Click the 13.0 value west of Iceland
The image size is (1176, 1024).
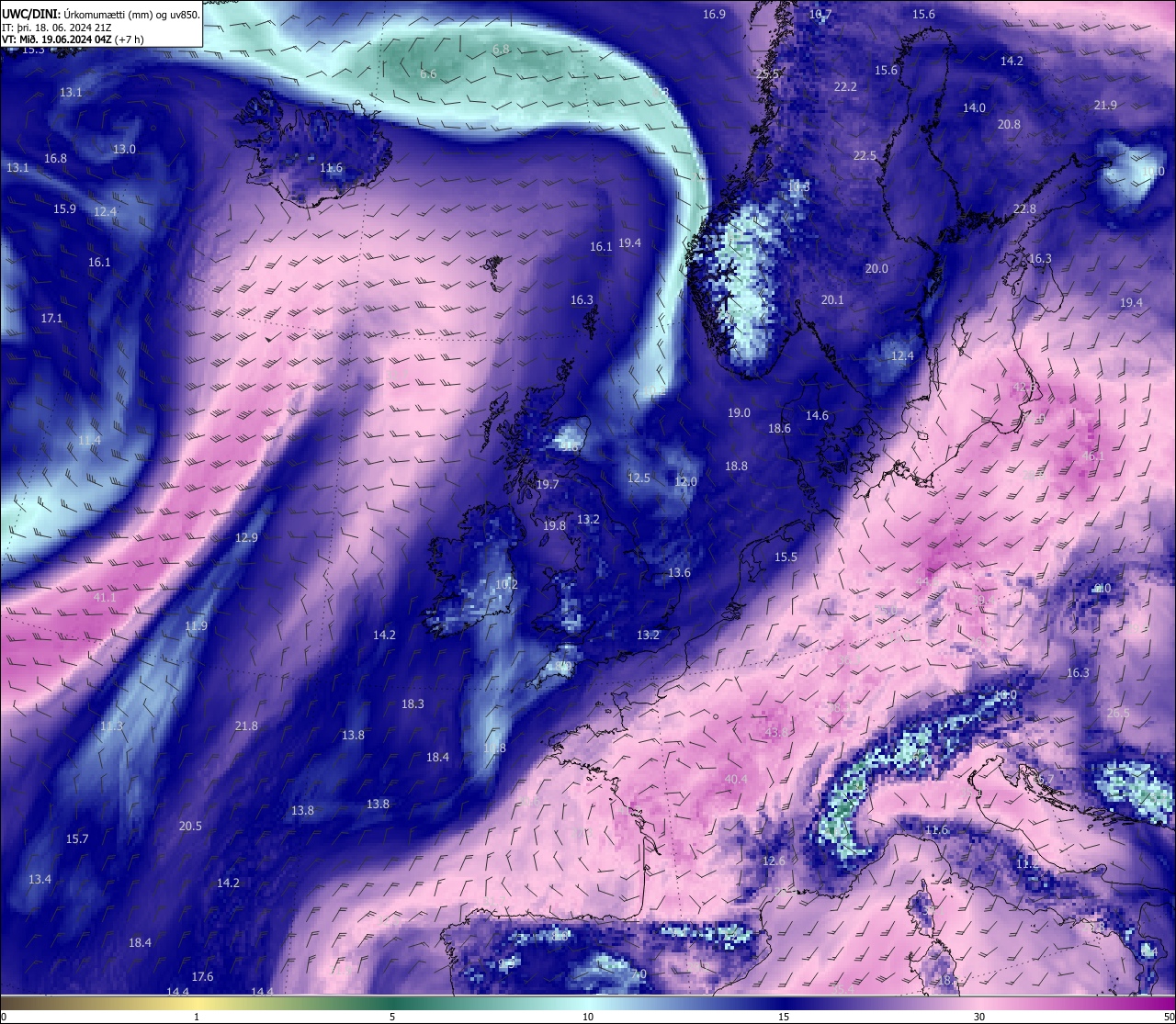pyautogui.click(x=124, y=149)
